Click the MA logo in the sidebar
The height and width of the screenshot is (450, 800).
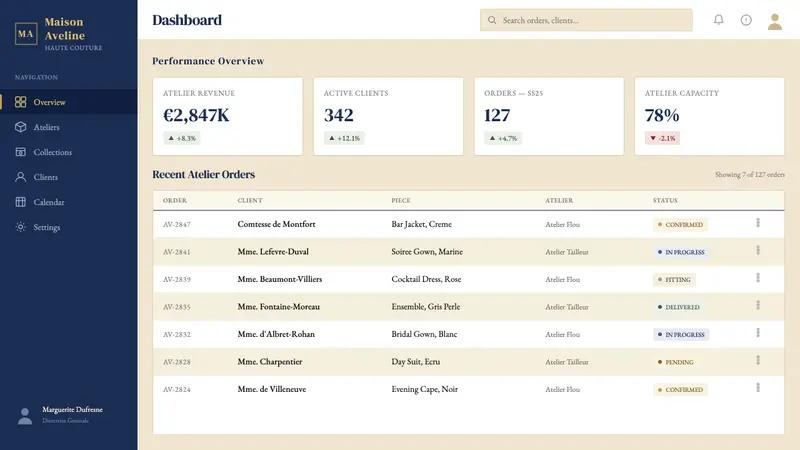(x=26, y=34)
